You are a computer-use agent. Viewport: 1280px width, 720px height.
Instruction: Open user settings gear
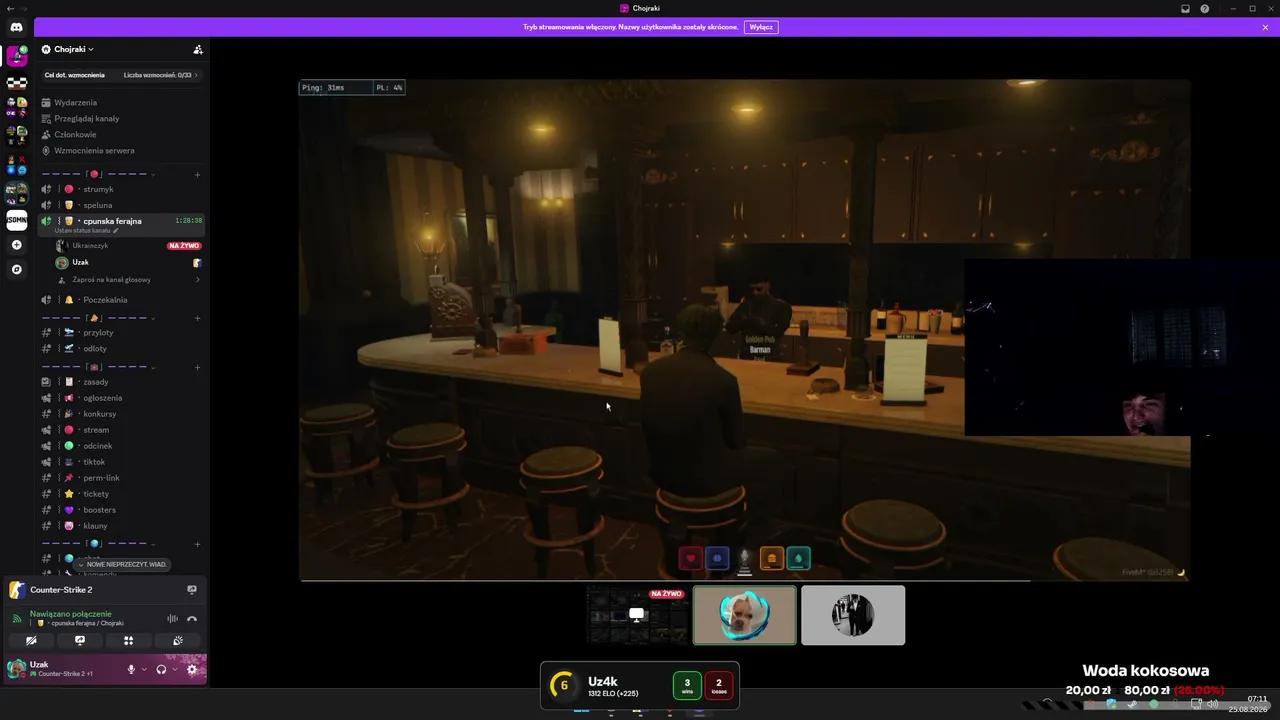coord(192,669)
